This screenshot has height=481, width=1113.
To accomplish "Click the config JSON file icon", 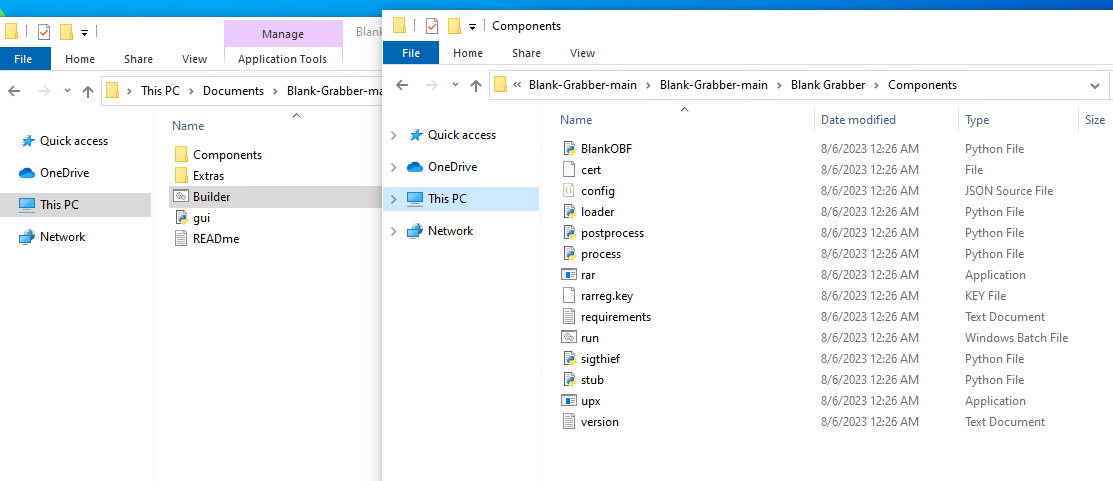I will click(x=569, y=191).
